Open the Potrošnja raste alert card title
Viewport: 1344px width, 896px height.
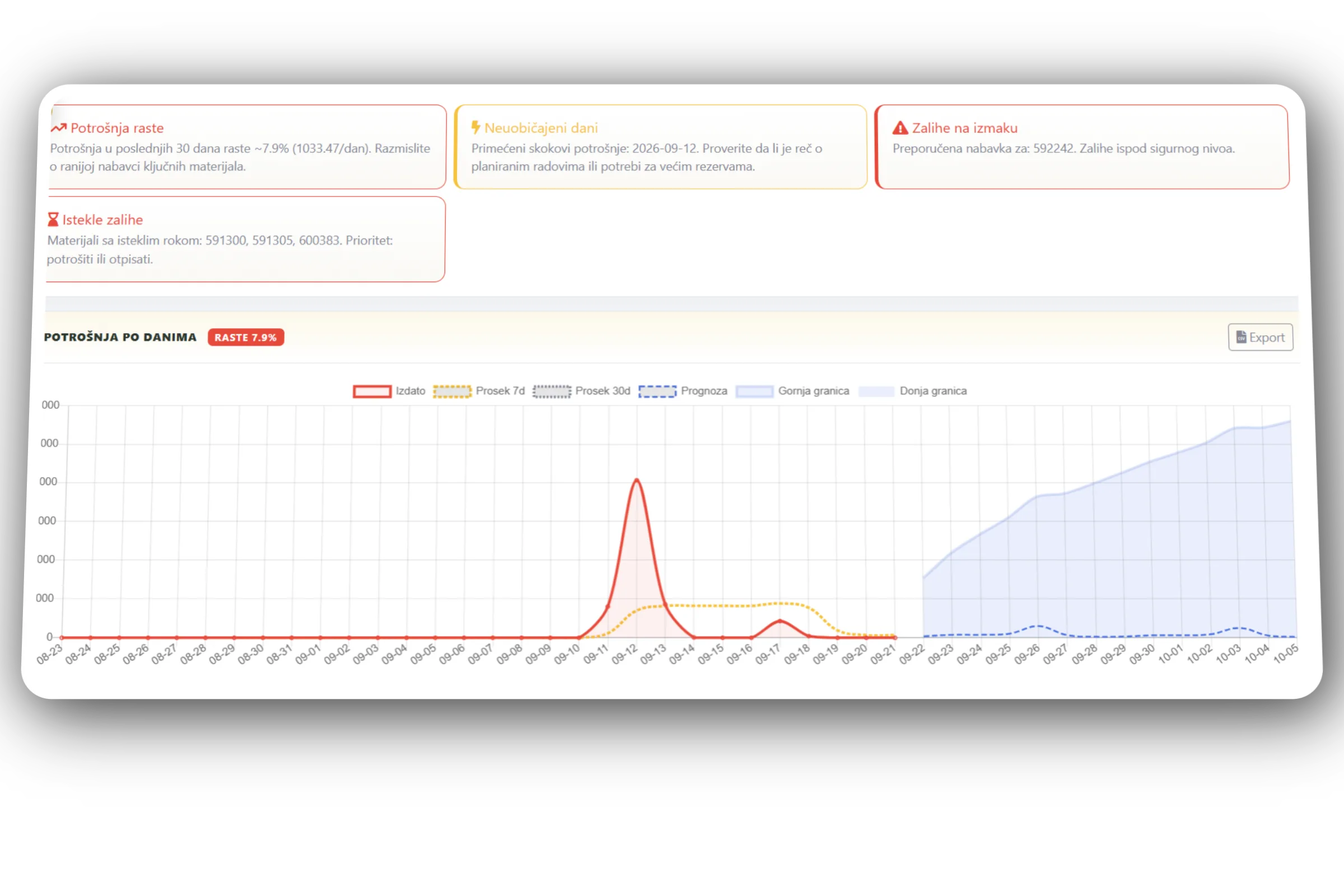pyautogui.click(x=117, y=128)
